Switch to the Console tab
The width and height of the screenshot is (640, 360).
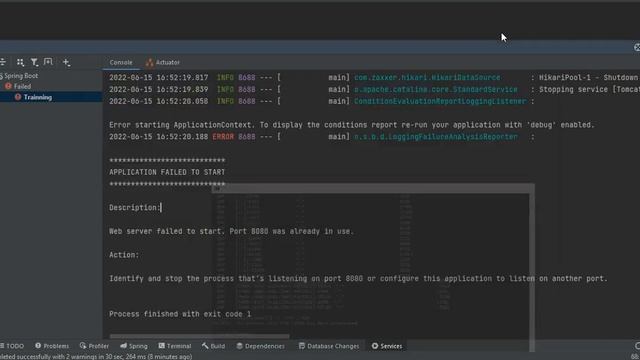[x=121, y=62]
